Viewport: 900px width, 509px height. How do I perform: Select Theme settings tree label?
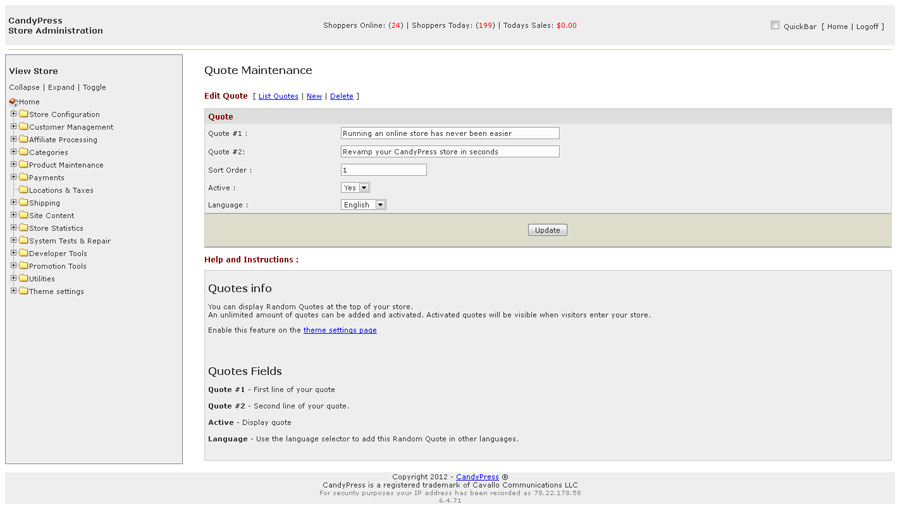pyautogui.click(x=56, y=292)
